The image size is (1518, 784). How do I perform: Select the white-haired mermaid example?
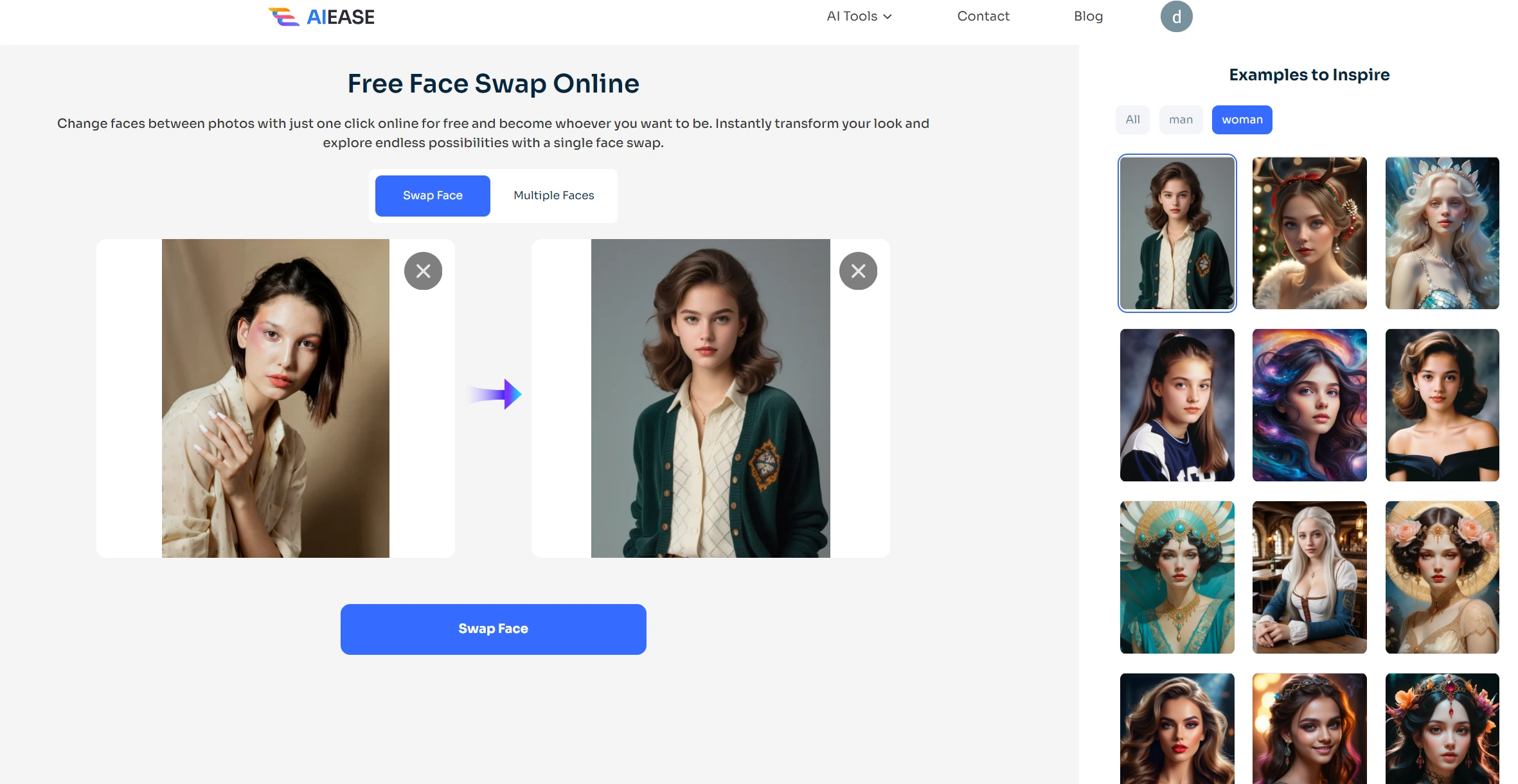[1442, 233]
